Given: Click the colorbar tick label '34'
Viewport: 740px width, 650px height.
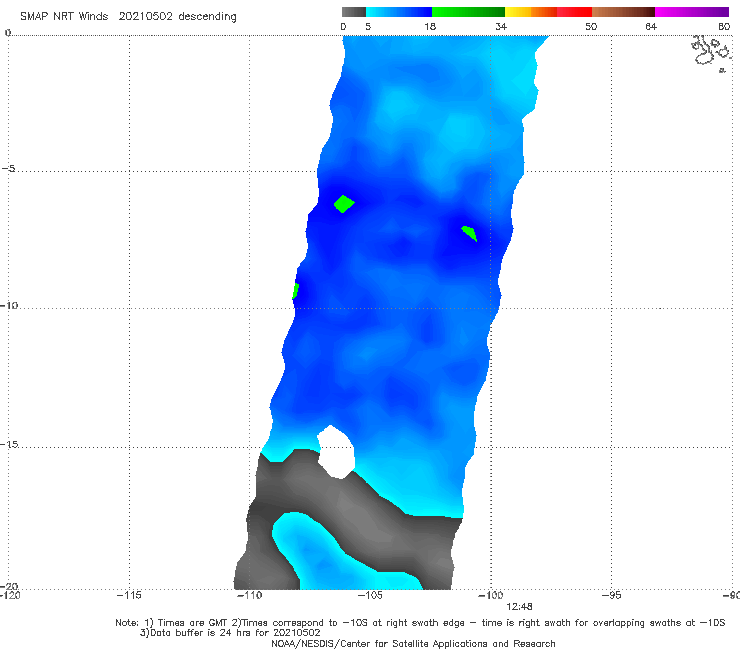Looking at the screenshot, I should coord(501,26).
